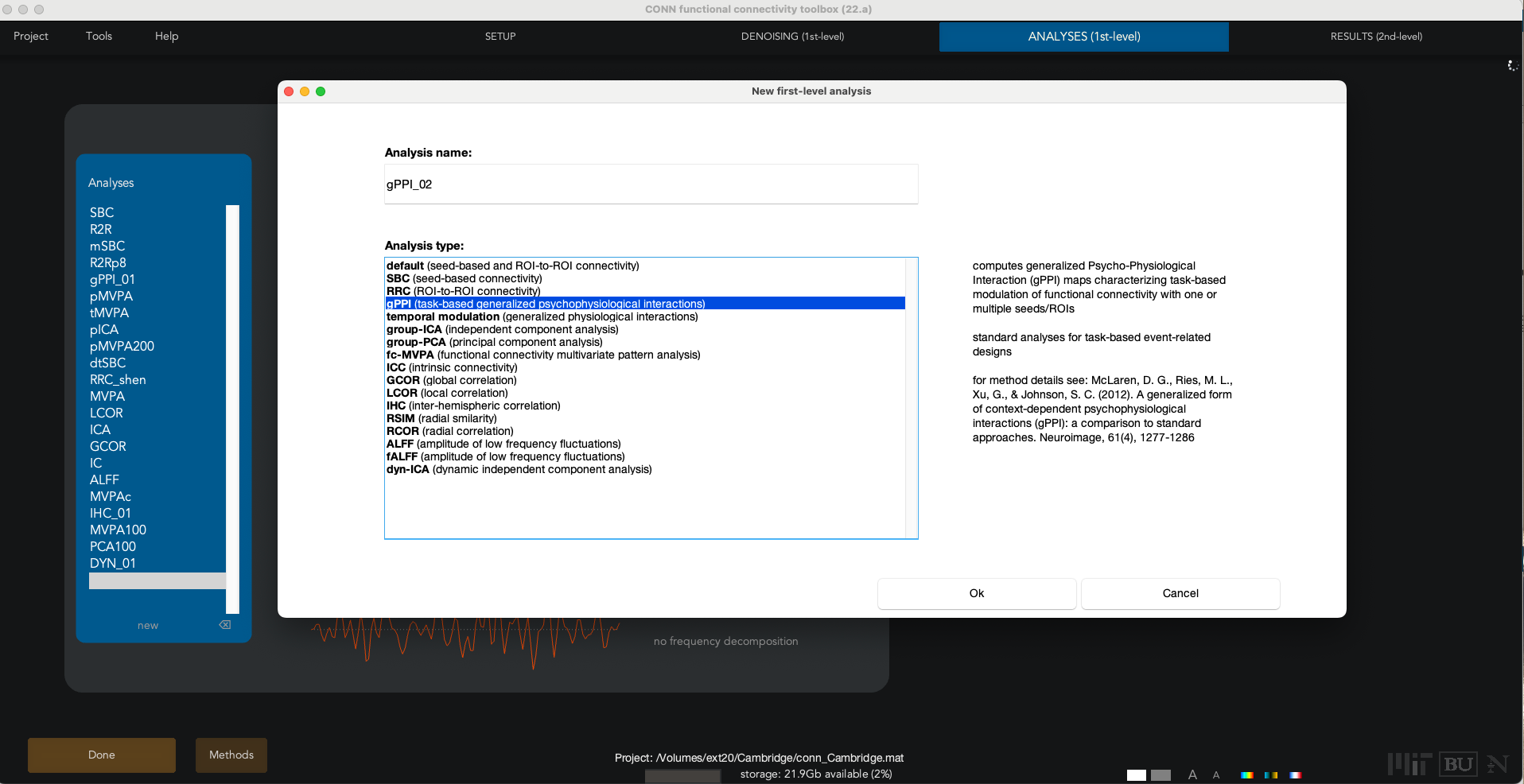Confirm the new analysis with Ok
The height and width of the screenshot is (784, 1524).
(977, 593)
